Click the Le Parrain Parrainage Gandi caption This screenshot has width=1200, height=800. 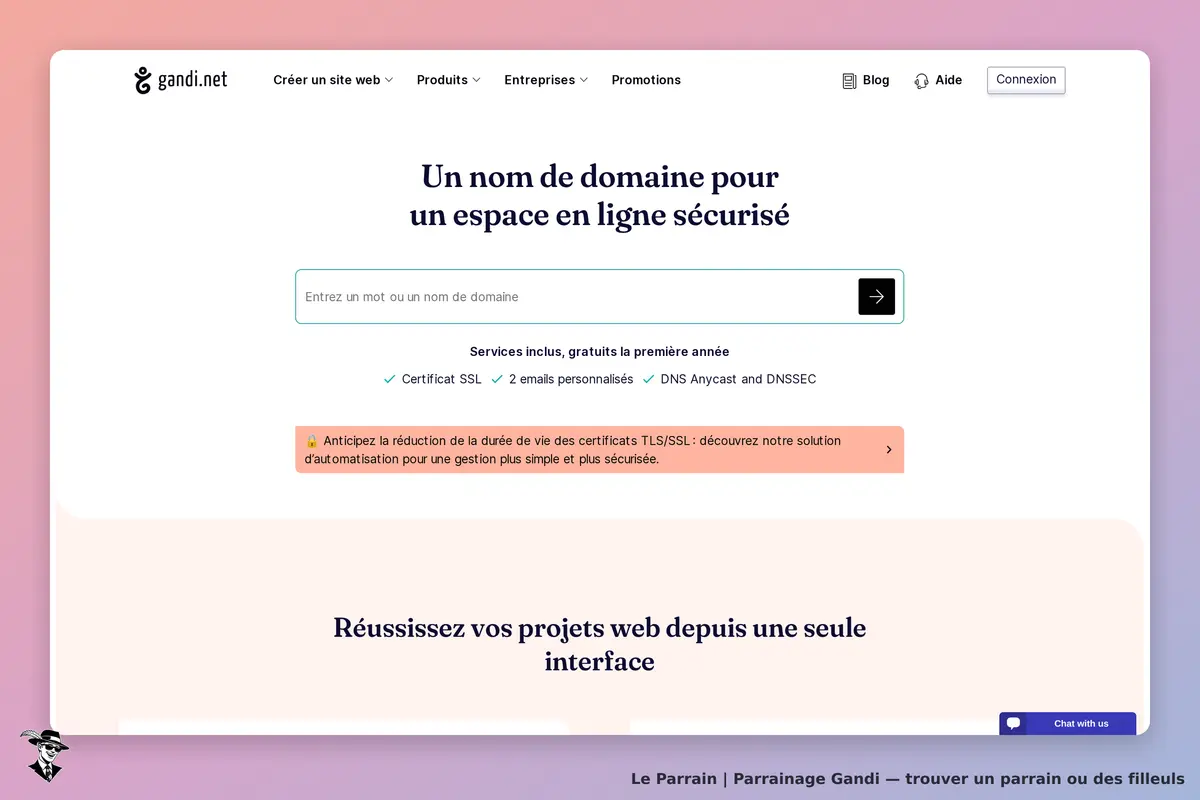[x=907, y=779]
